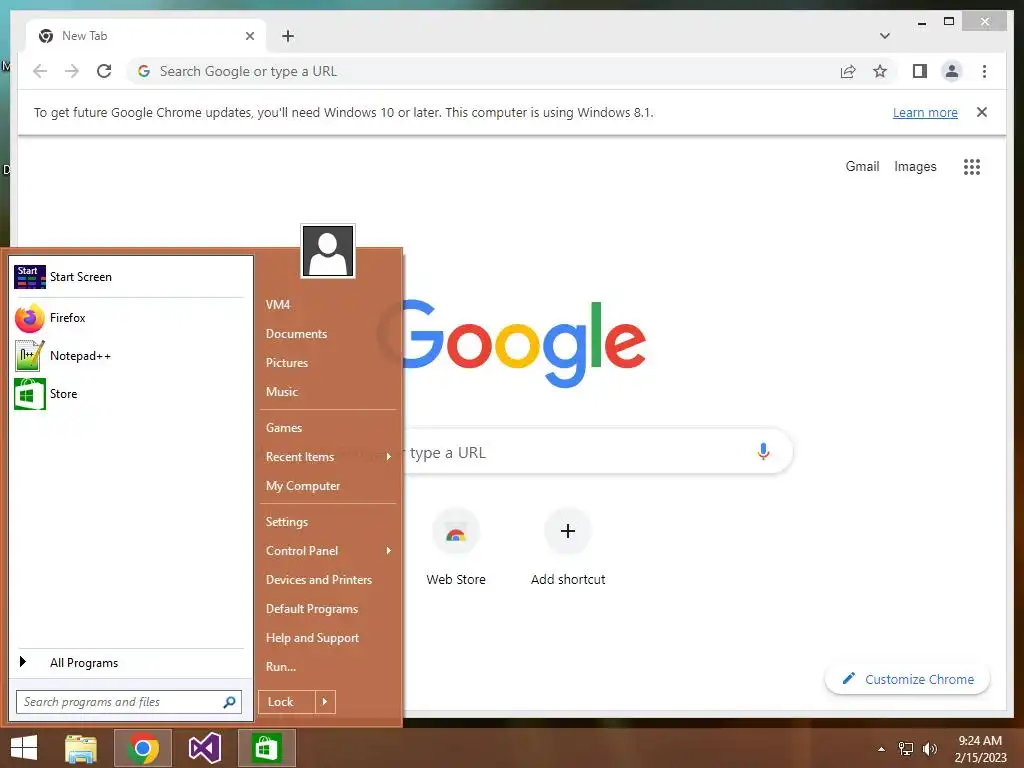
Task: Click the taskbar clock and date
Action: click(x=980, y=749)
